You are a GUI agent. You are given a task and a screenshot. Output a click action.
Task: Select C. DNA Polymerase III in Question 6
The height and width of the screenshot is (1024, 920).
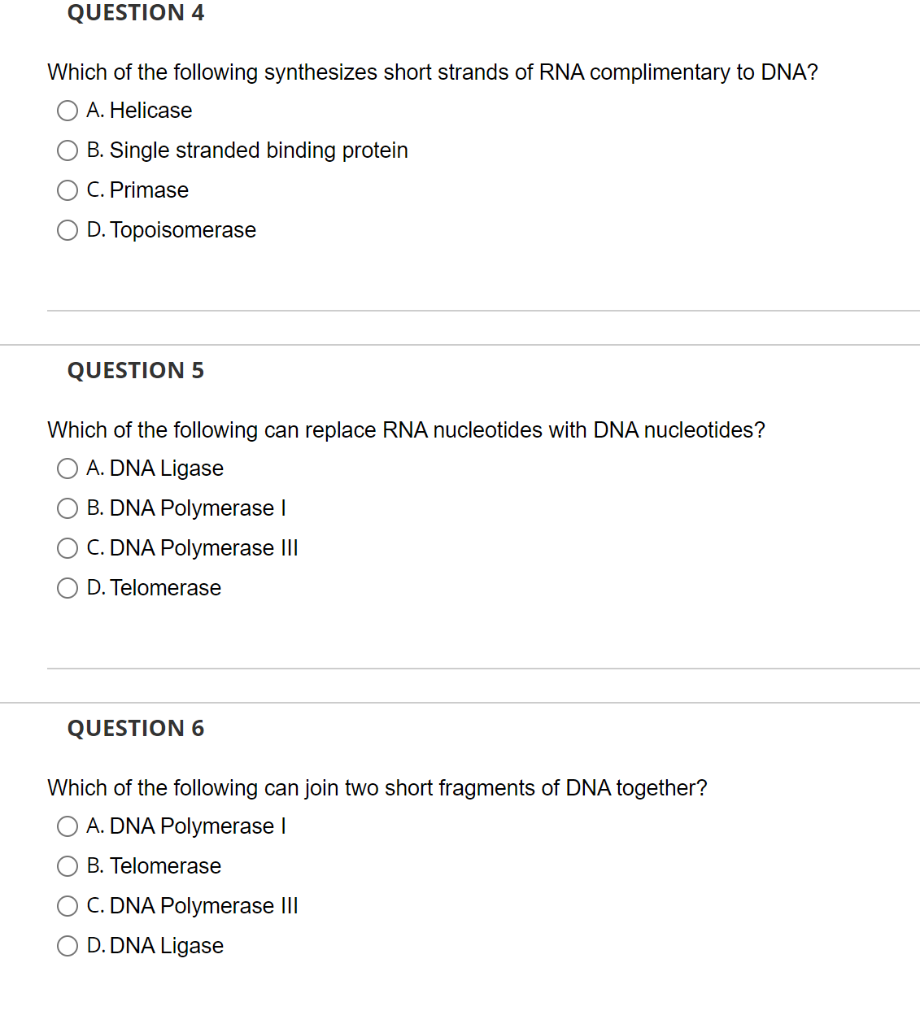tap(67, 906)
